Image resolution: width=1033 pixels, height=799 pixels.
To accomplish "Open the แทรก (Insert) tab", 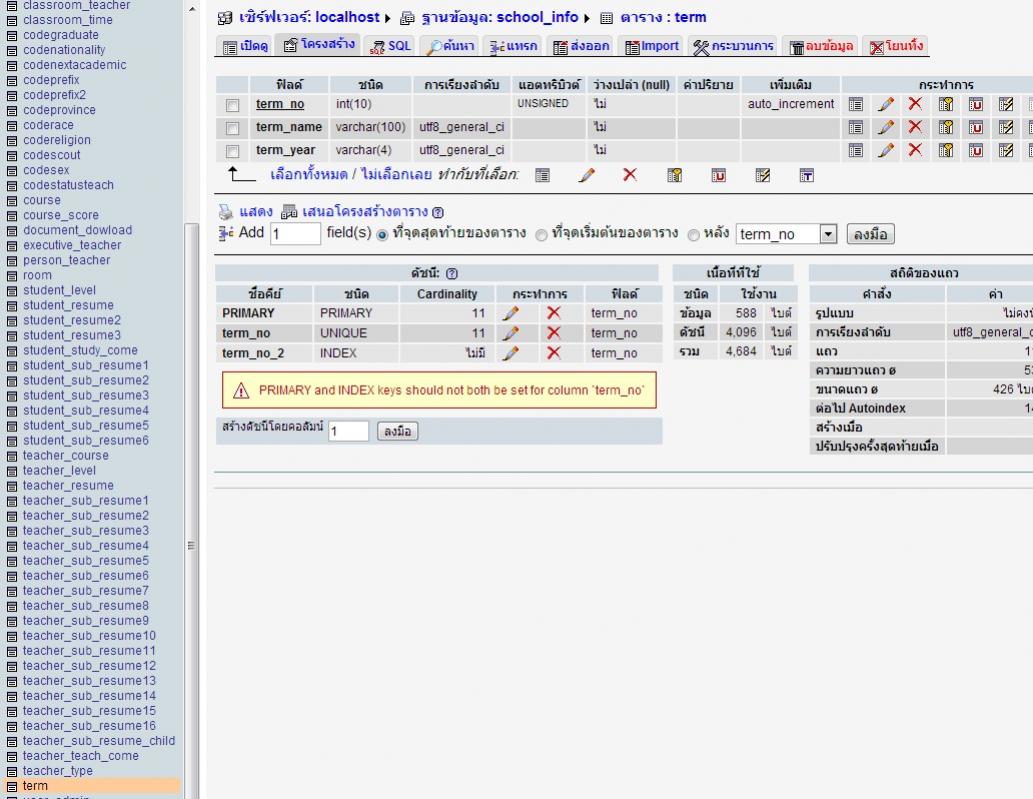I will (514, 46).
